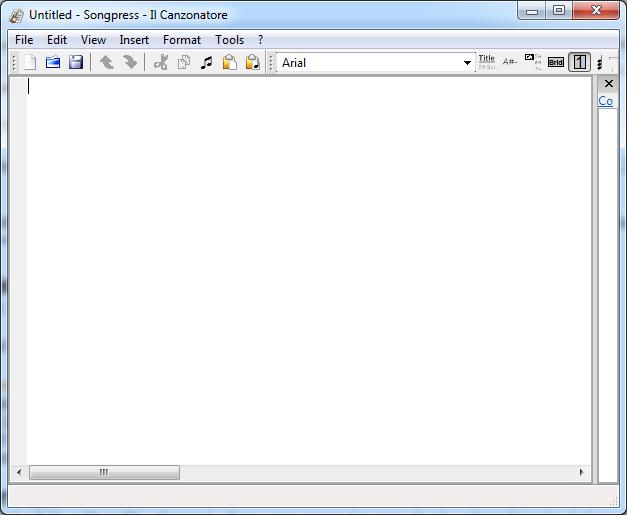Viewport: 627px width, 515px height.
Task: Open the ? help menu
Action: (261, 40)
